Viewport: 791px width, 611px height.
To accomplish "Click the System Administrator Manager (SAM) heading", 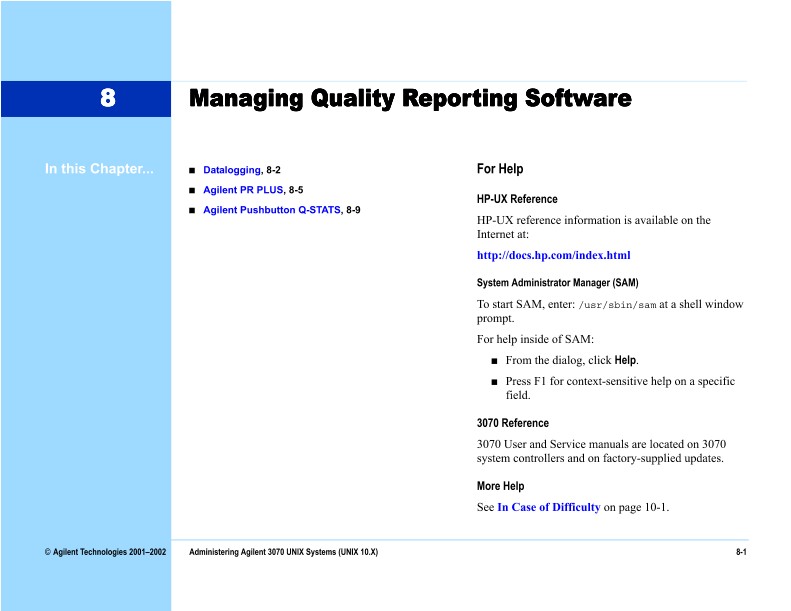I will 557,283.
